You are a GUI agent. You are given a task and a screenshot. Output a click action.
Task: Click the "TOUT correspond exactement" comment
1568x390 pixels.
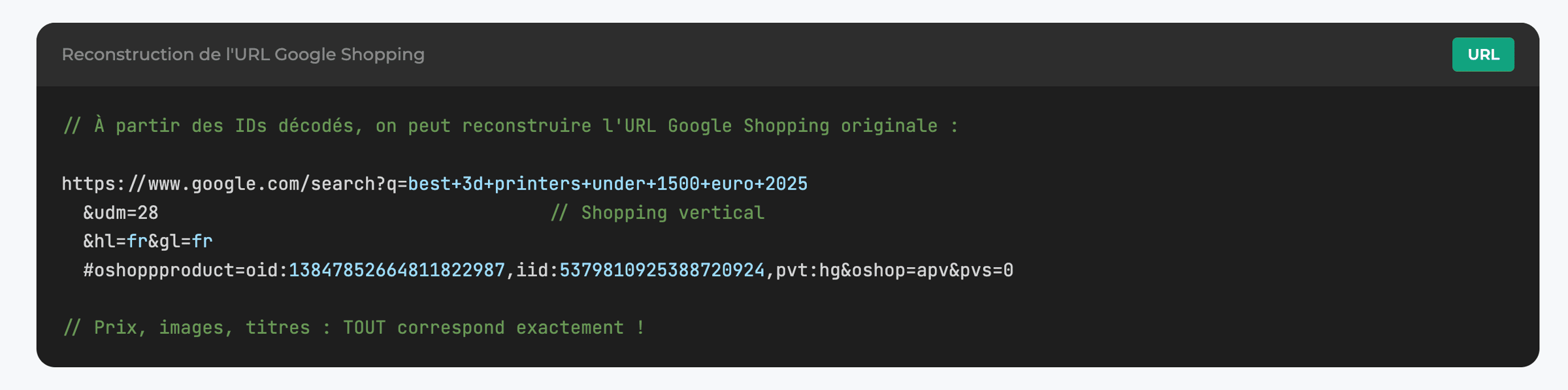483,328
